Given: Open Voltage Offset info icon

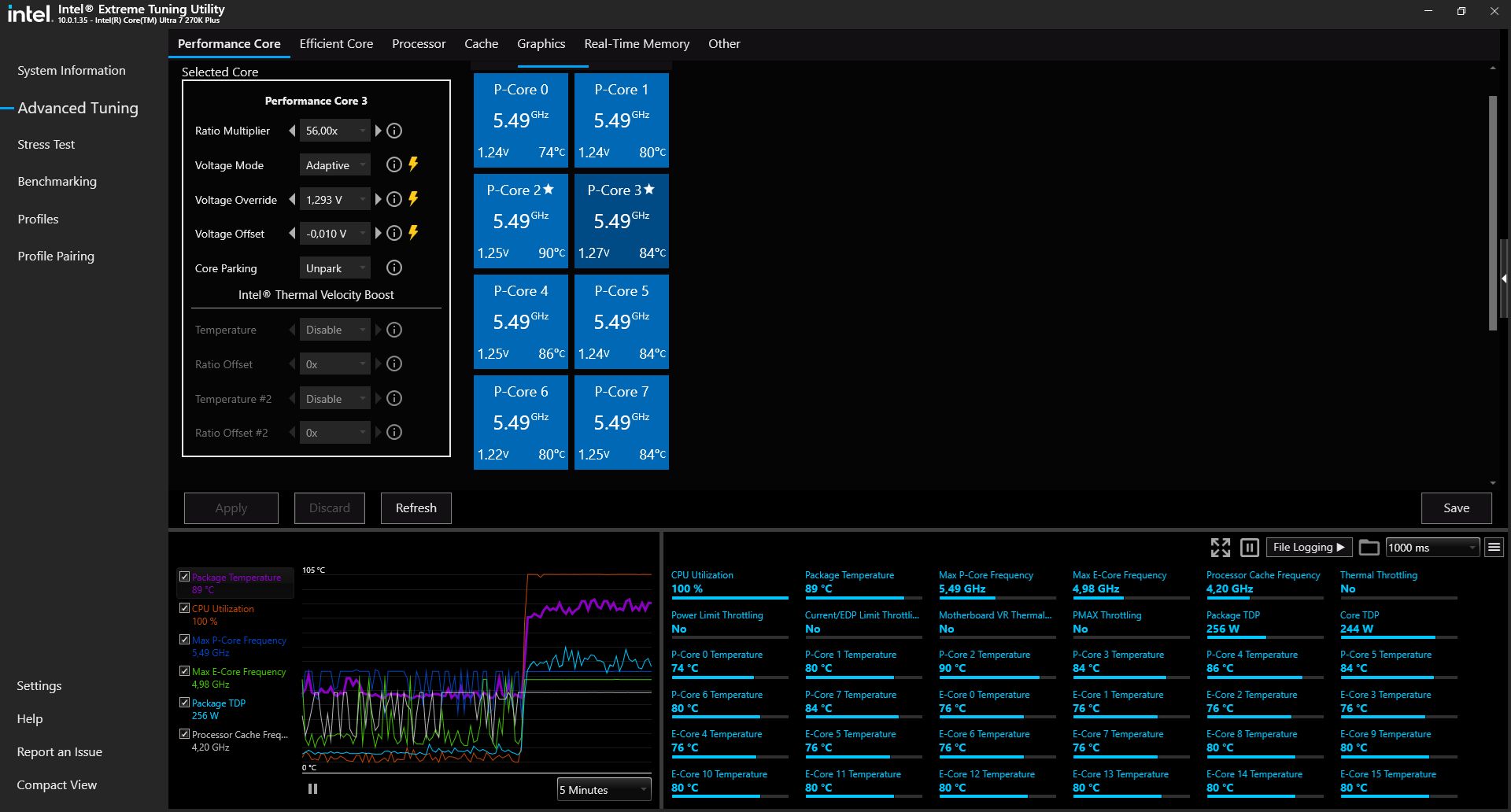Looking at the screenshot, I should [394, 233].
